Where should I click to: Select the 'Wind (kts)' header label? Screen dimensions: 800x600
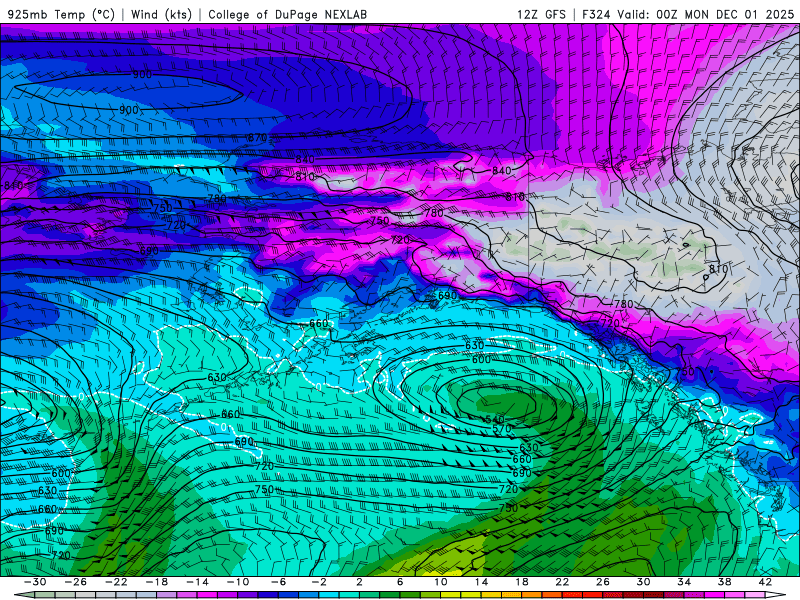click(x=161, y=14)
